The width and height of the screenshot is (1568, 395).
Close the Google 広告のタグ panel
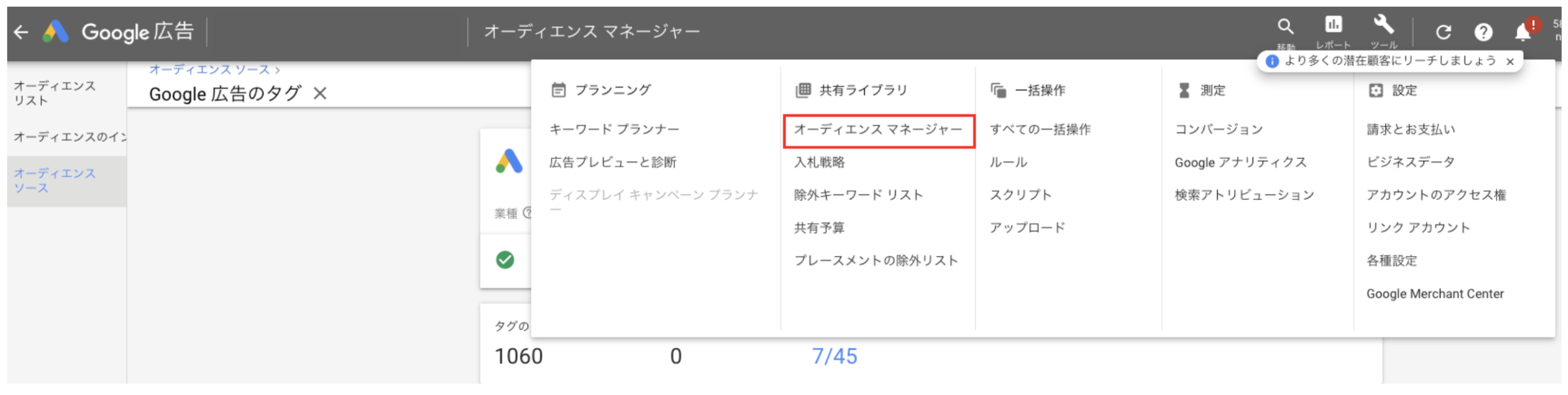pyautogui.click(x=320, y=94)
